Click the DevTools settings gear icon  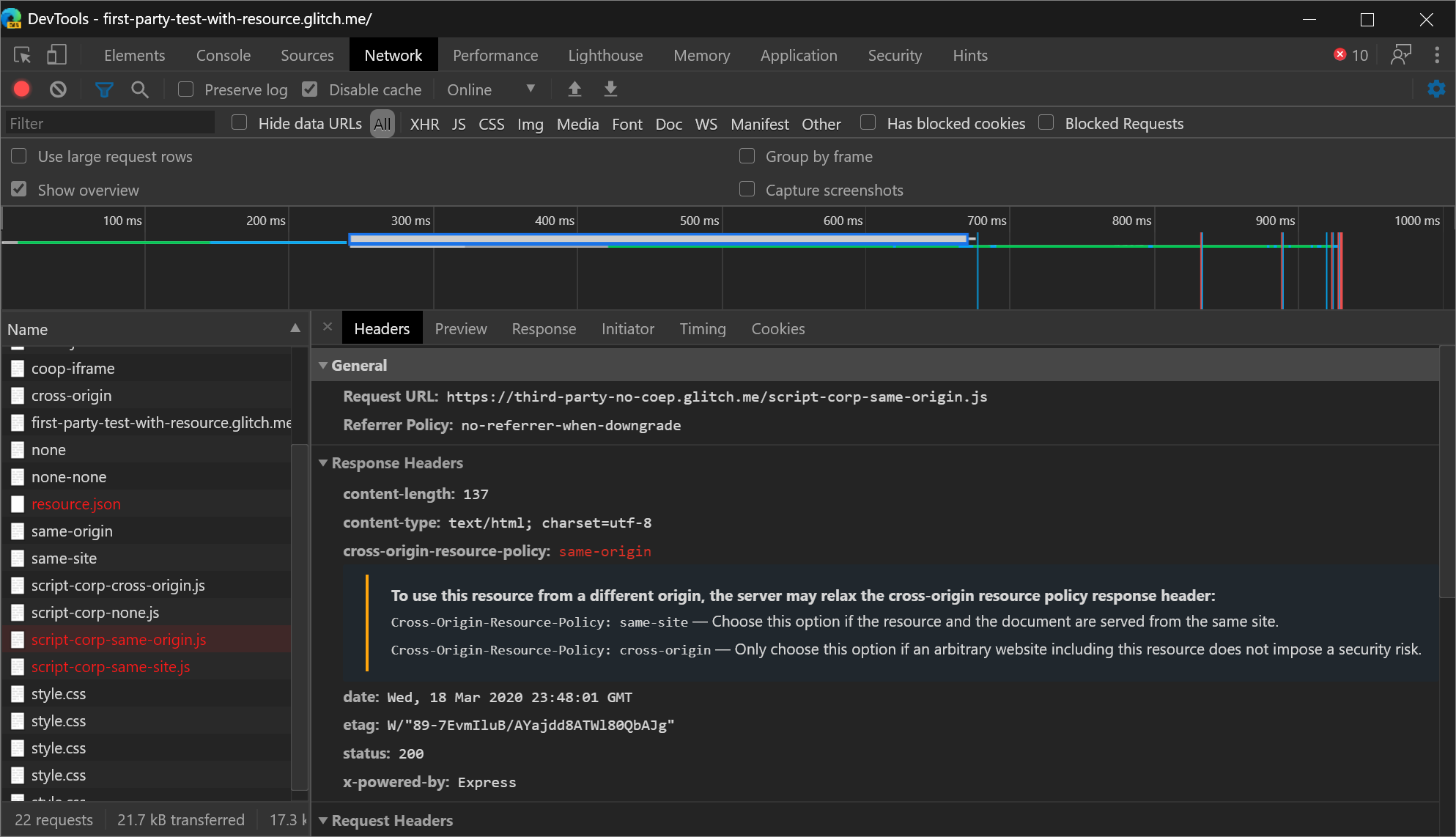pos(1437,89)
